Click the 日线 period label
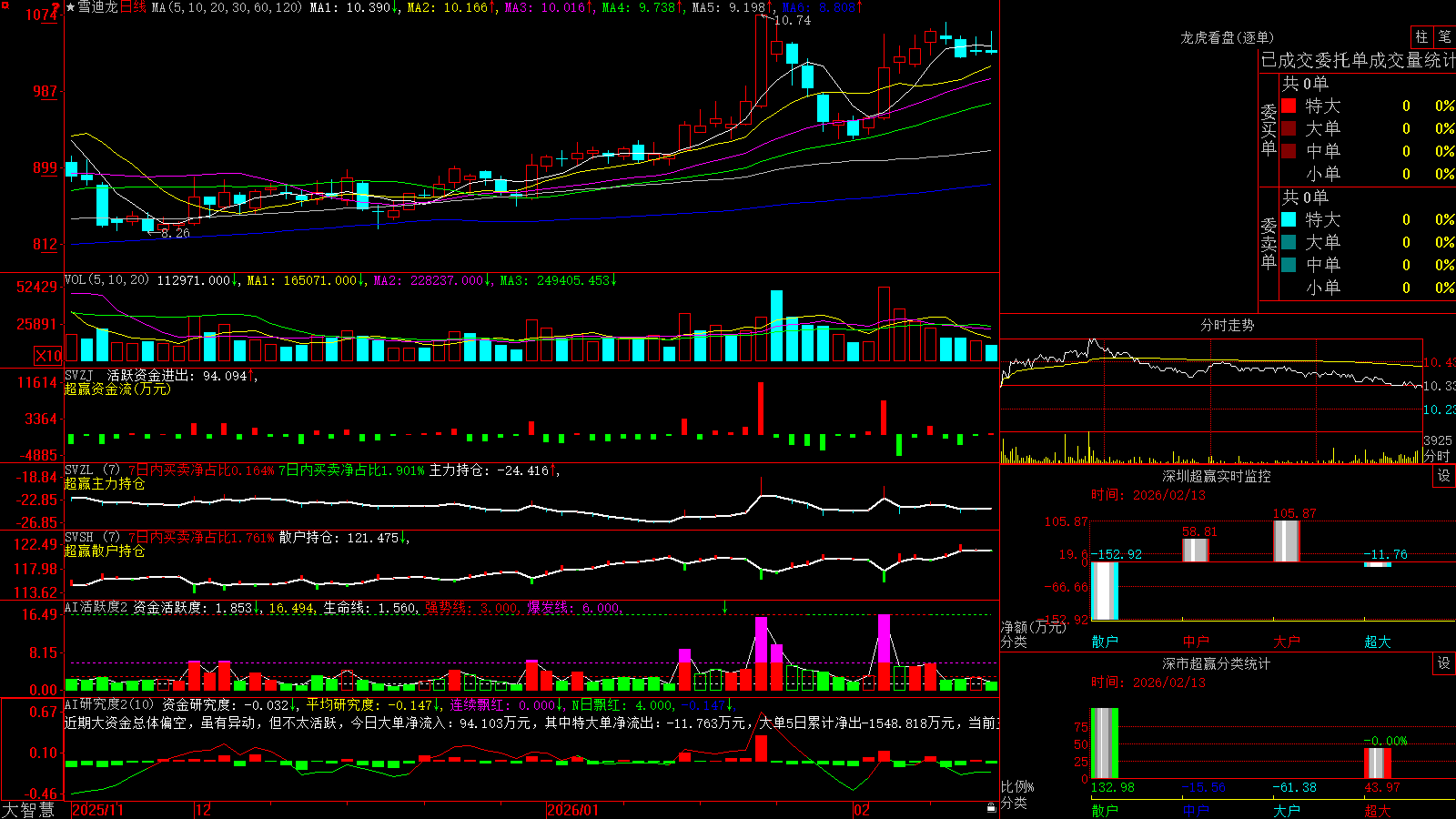Screen dimensions: 1456x819 coord(133,7)
